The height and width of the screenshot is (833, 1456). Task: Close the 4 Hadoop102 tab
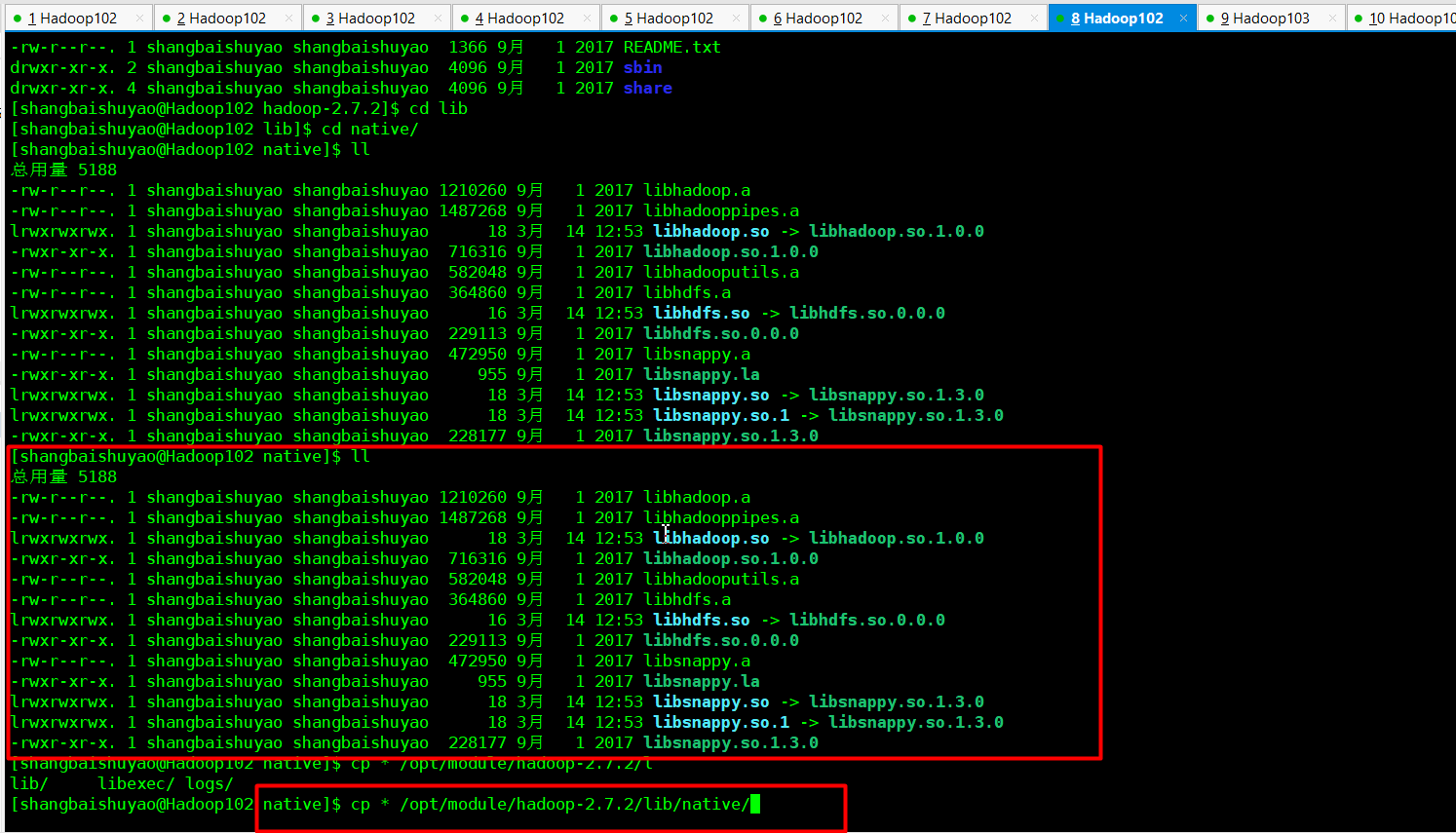(587, 19)
